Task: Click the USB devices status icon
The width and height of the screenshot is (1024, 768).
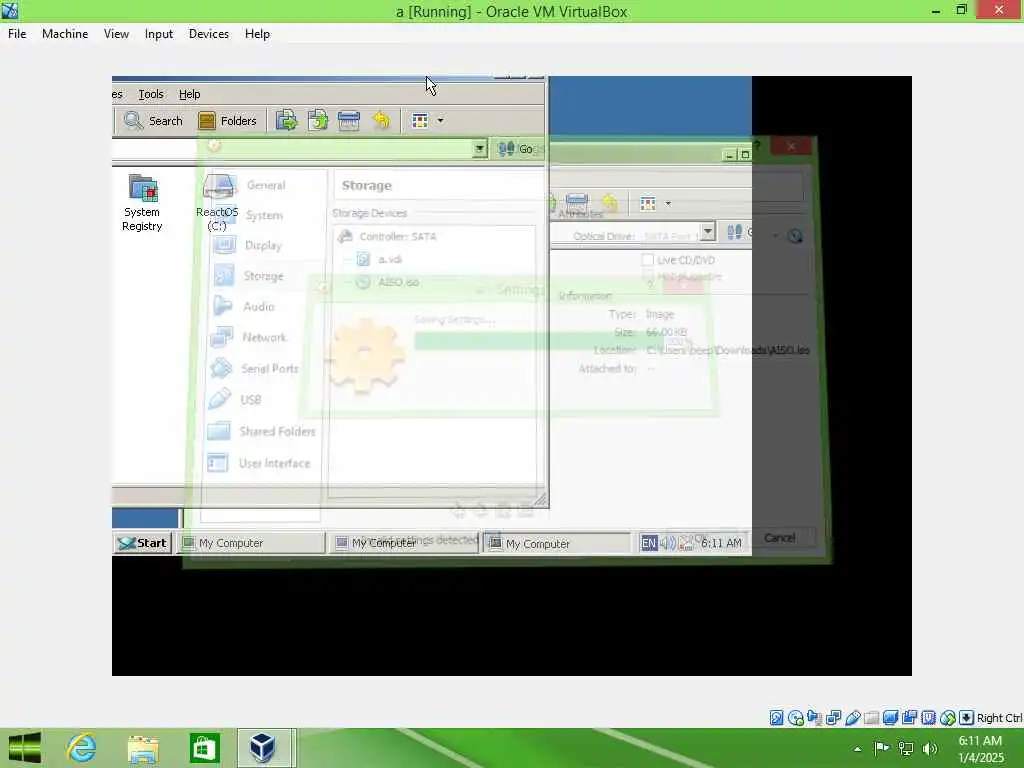Action: [852, 718]
